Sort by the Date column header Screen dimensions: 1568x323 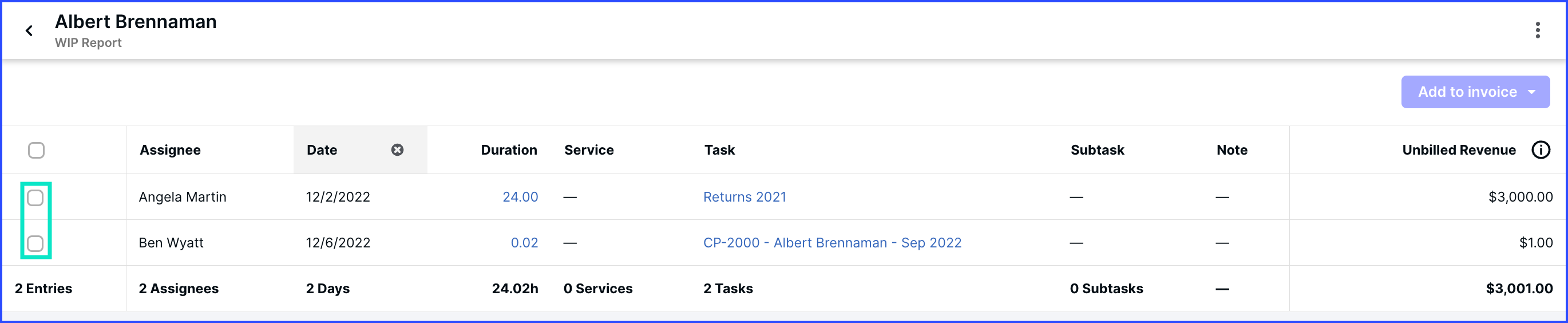(322, 150)
